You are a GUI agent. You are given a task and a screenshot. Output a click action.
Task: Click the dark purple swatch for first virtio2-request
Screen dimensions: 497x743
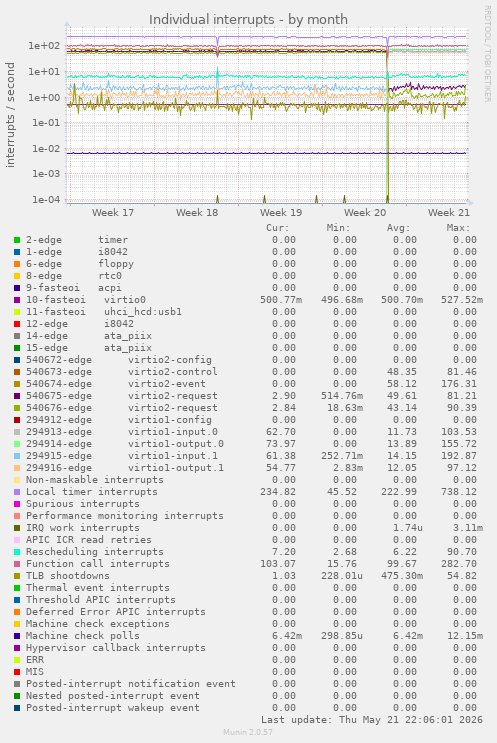point(17,396)
